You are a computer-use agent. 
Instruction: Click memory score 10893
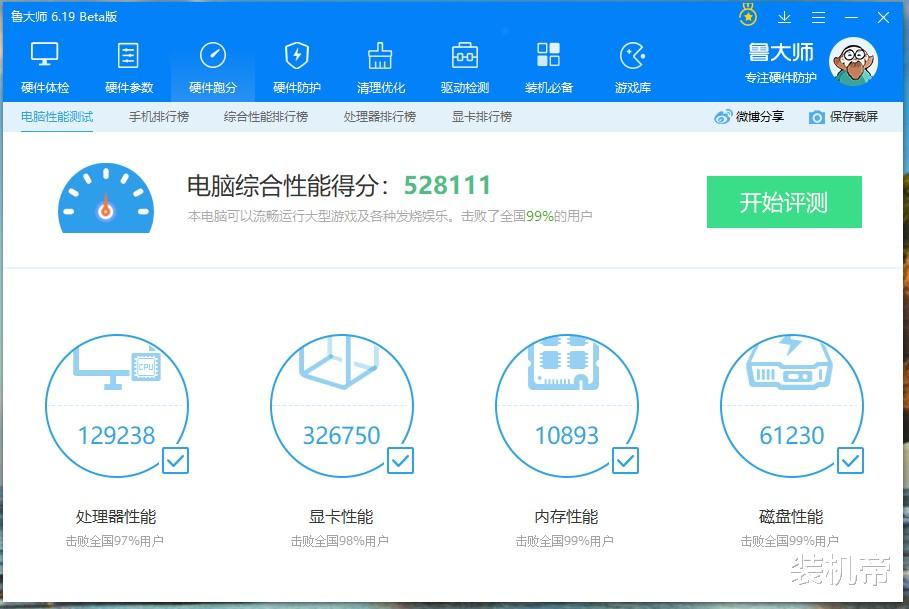point(566,435)
